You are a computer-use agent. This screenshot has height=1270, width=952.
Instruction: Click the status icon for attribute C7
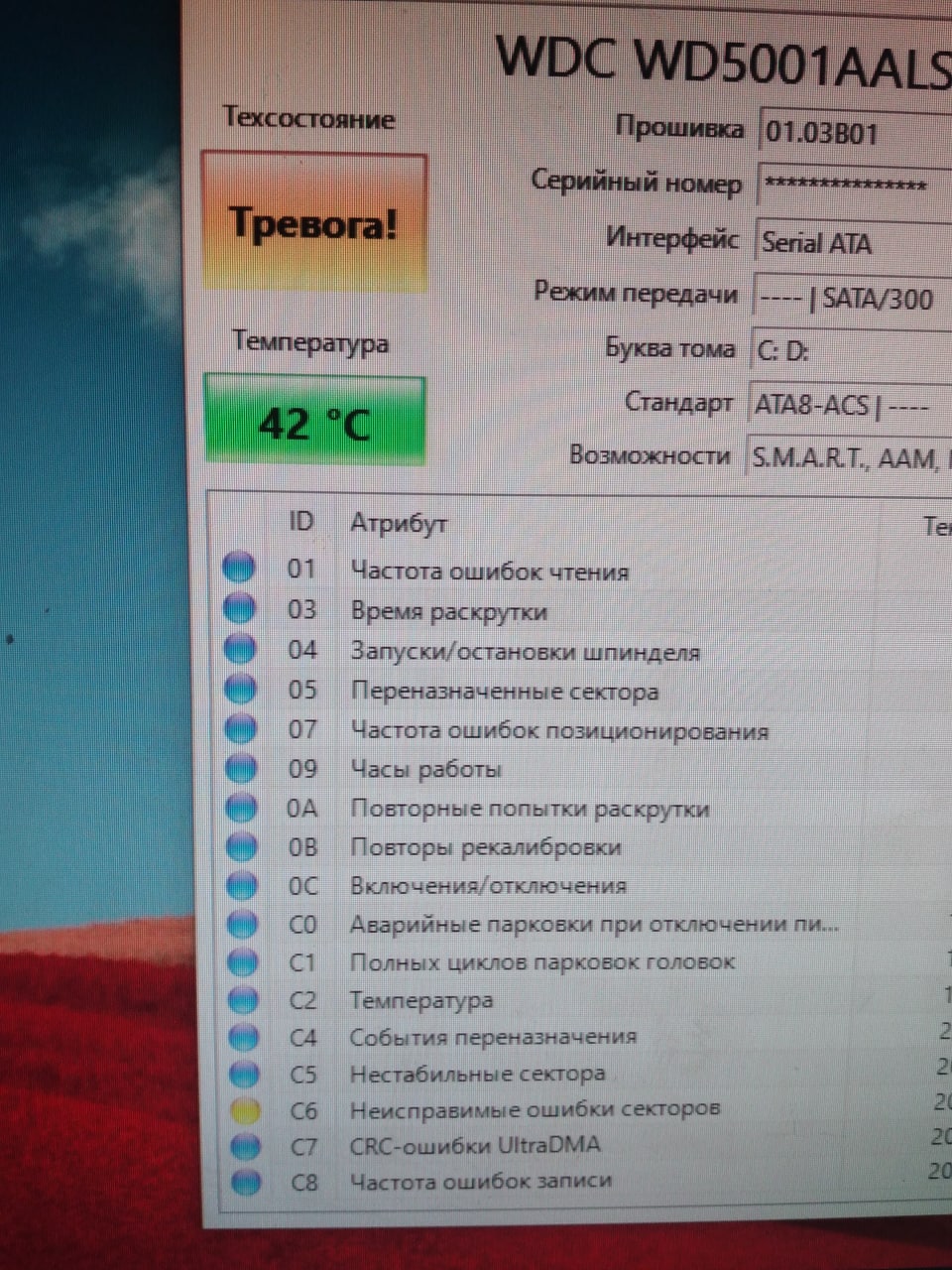245,1146
